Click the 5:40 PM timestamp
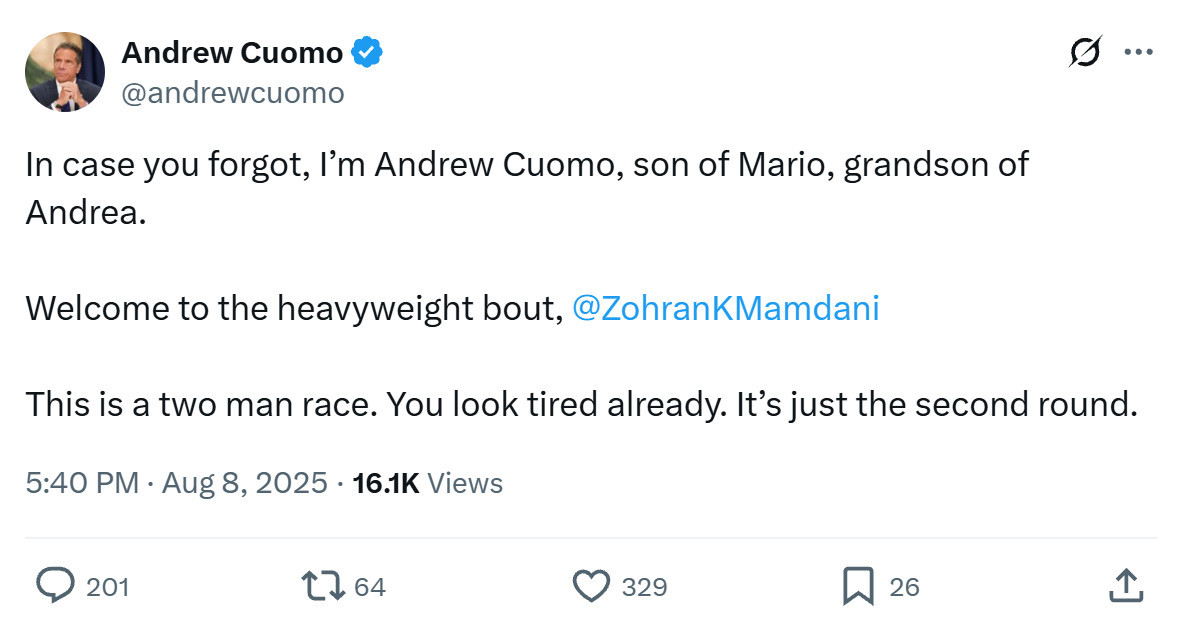The height and width of the screenshot is (620, 1180). point(82,483)
